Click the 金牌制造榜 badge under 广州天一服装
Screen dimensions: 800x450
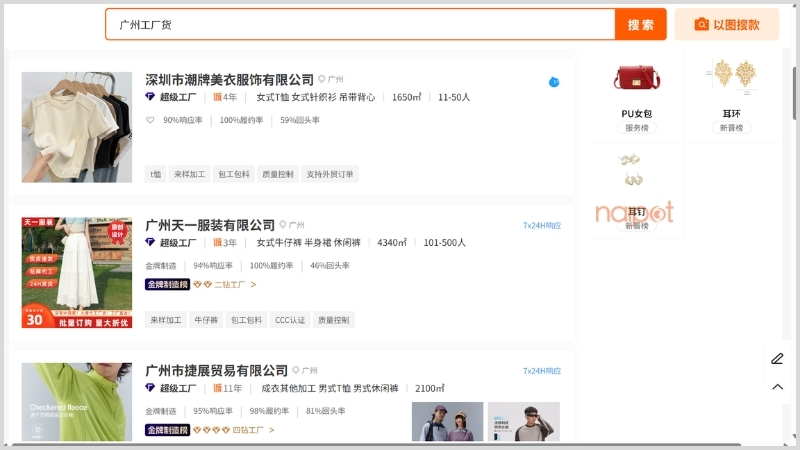[x=167, y=285]
